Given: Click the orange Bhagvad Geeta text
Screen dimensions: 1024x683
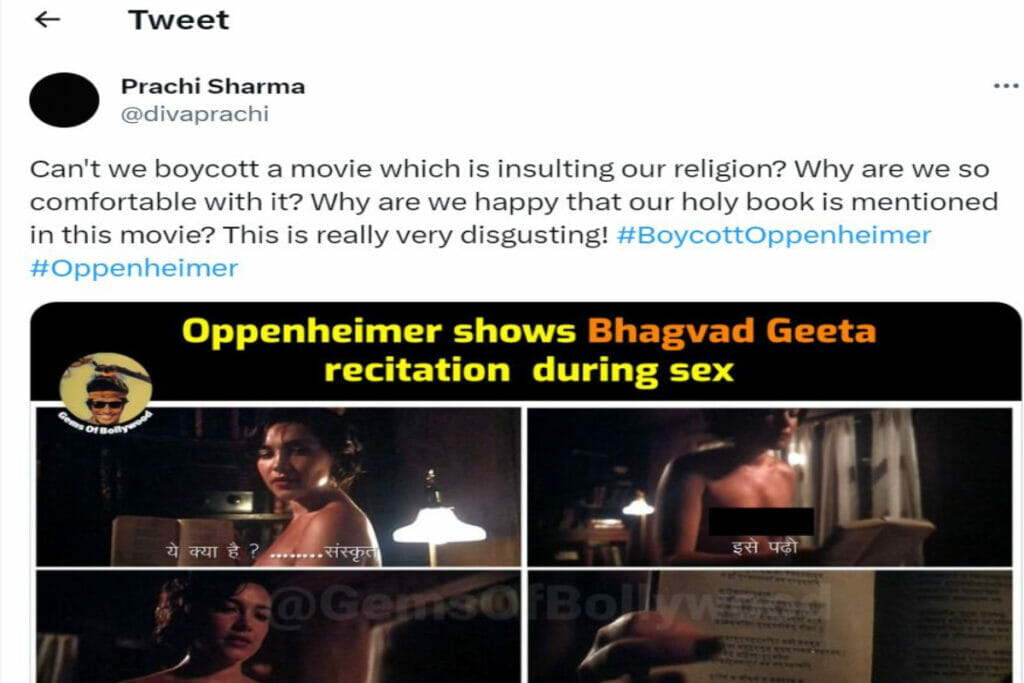Looking at the screenshot, I should [x=732, y=330].
